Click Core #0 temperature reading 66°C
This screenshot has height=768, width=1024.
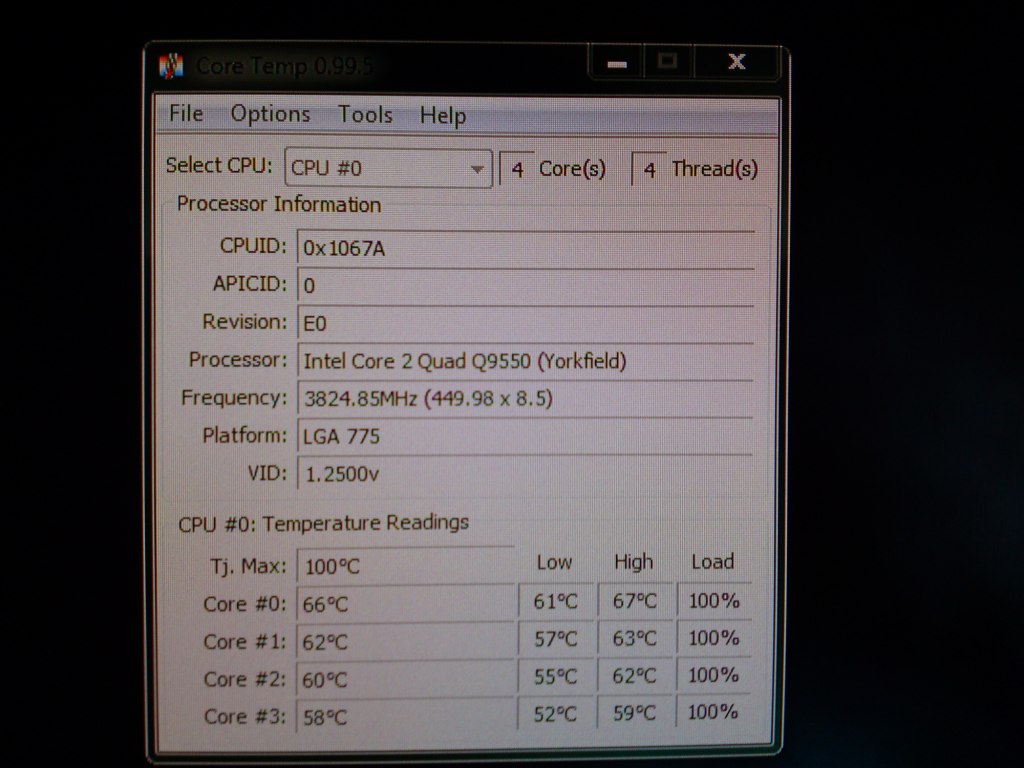click(406, 603)
